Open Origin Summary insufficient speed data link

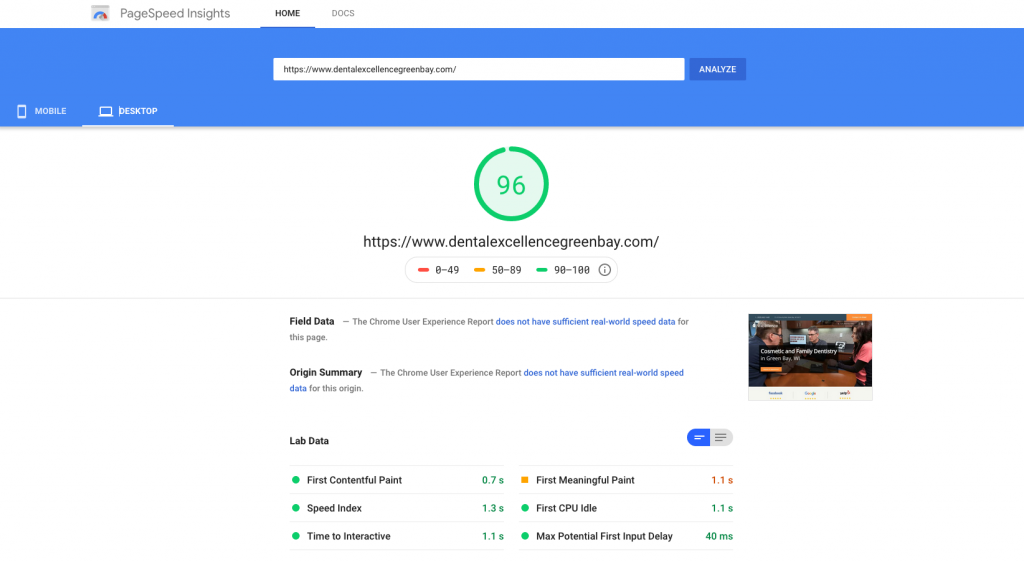[x=487, y=381]
